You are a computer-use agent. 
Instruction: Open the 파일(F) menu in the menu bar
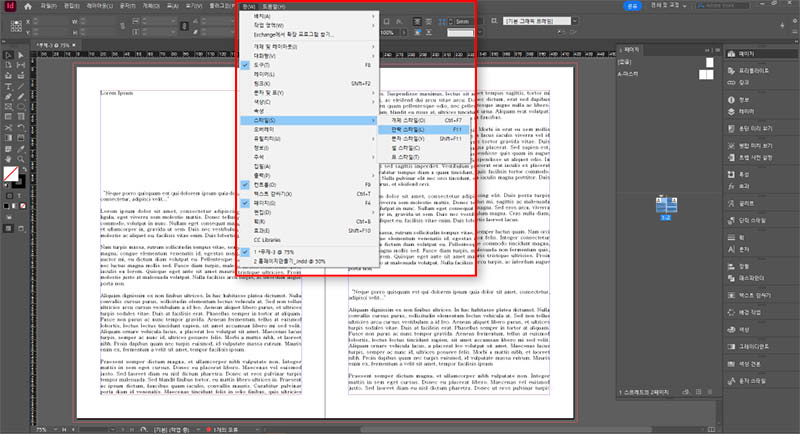(x=48, y=6)
